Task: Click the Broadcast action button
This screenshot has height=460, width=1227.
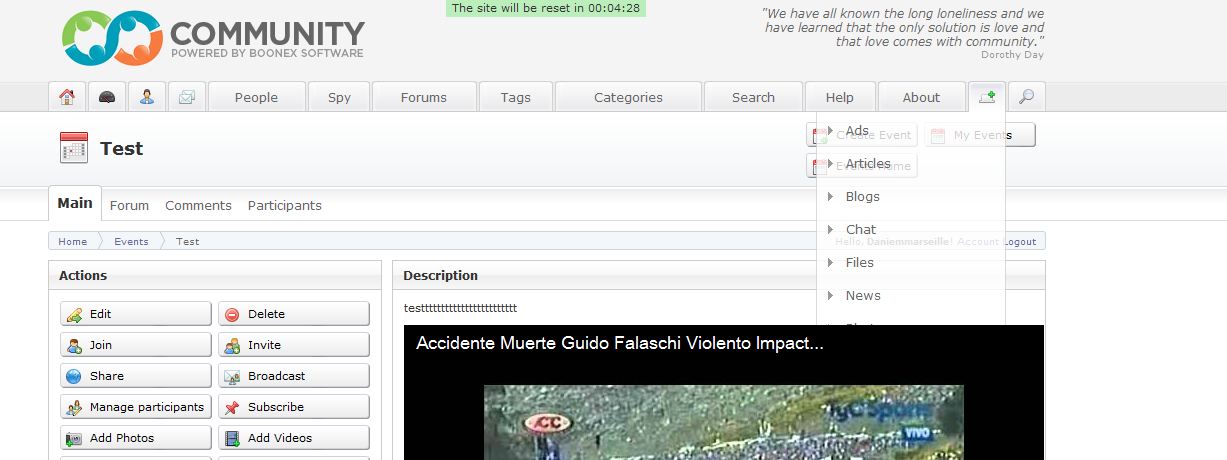Action: (294, 376)
